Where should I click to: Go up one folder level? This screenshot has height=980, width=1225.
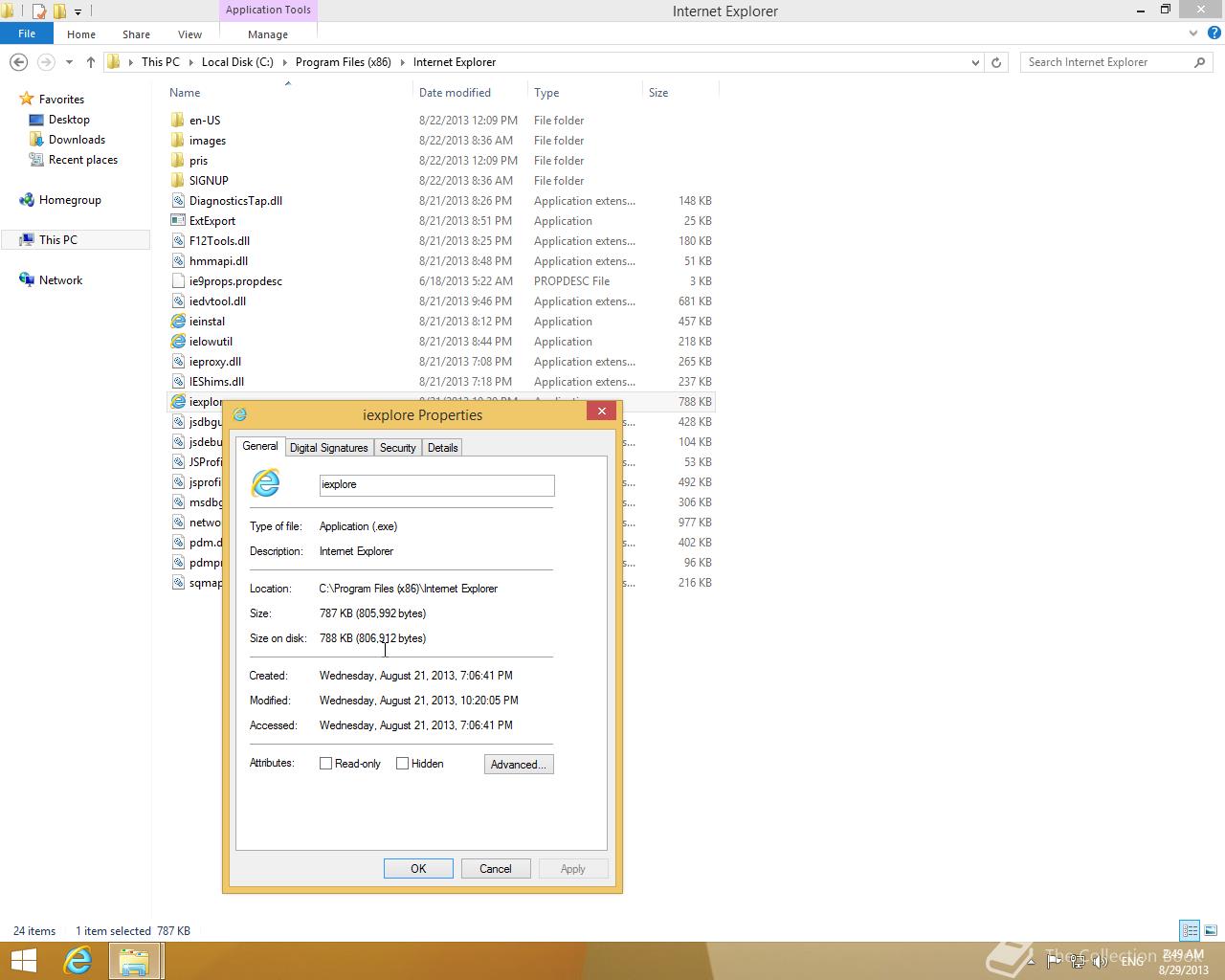91,62
